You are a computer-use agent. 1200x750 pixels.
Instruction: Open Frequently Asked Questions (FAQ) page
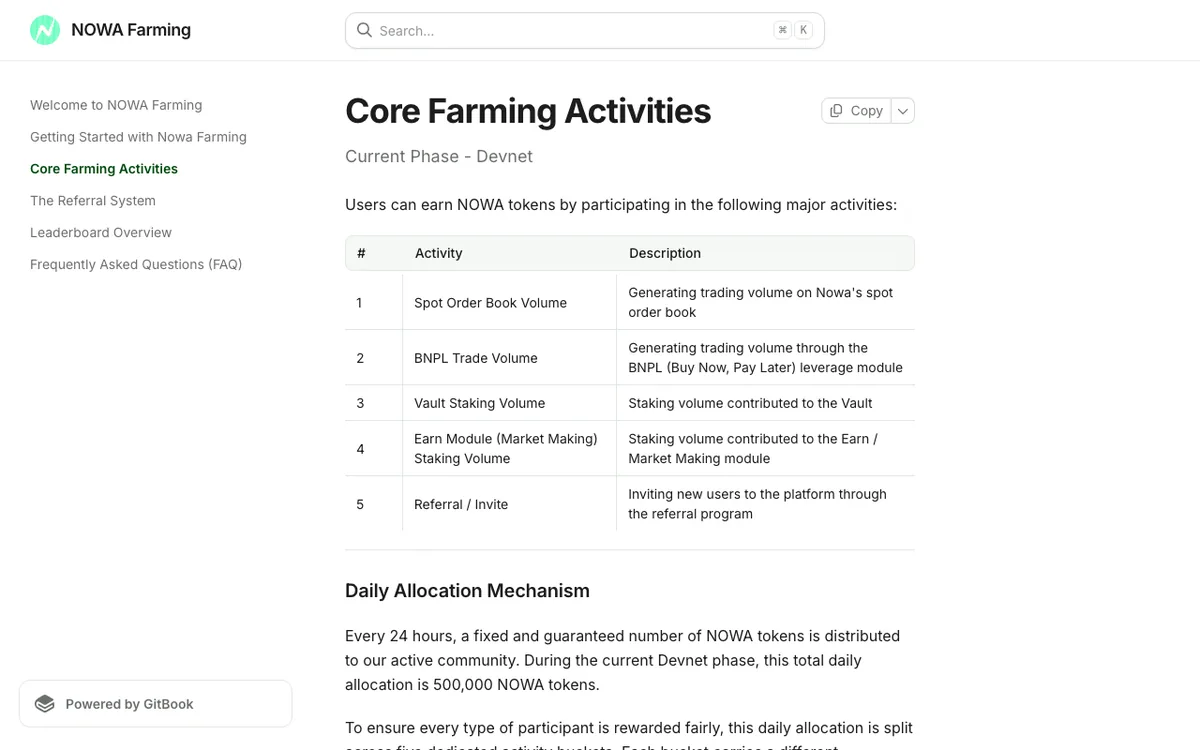coord(136,265)
